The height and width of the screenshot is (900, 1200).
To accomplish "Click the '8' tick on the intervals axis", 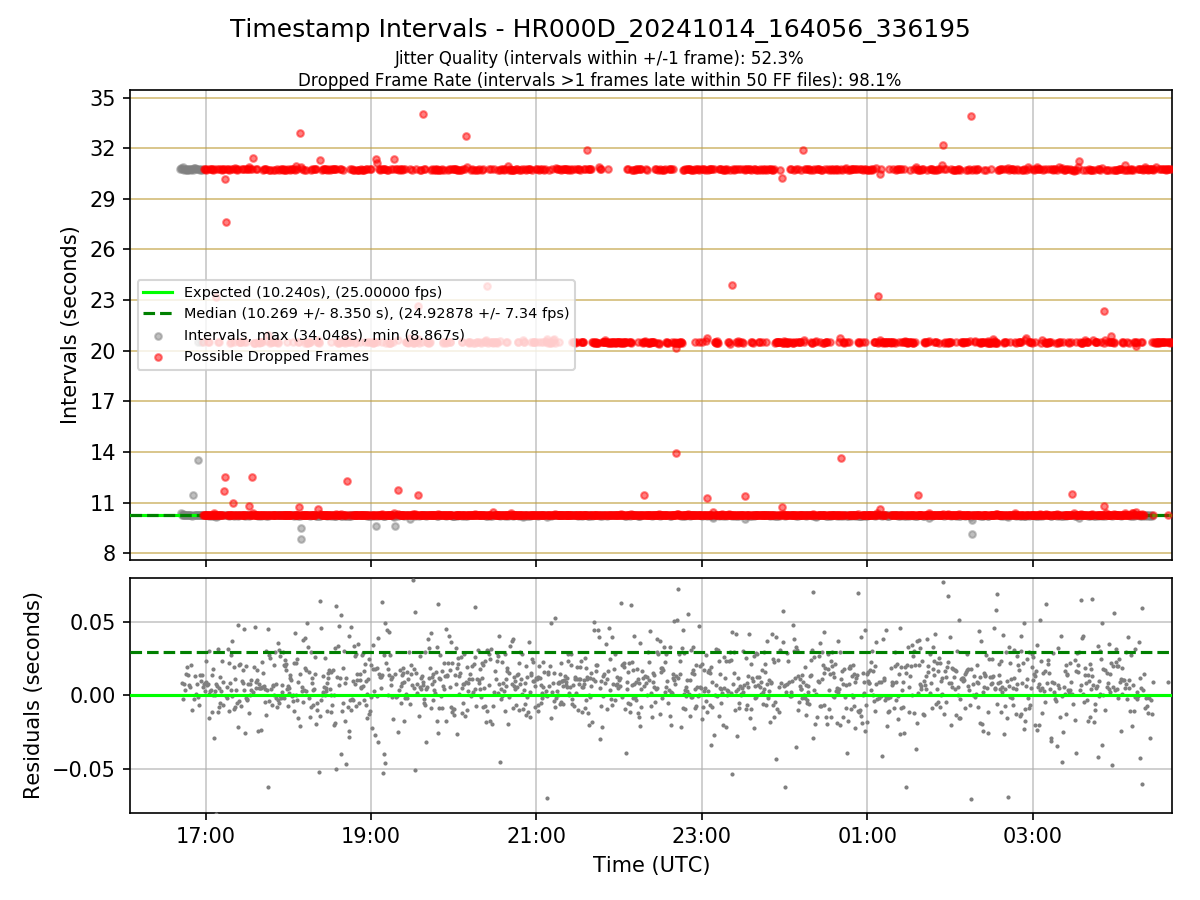I will point(112,553).
